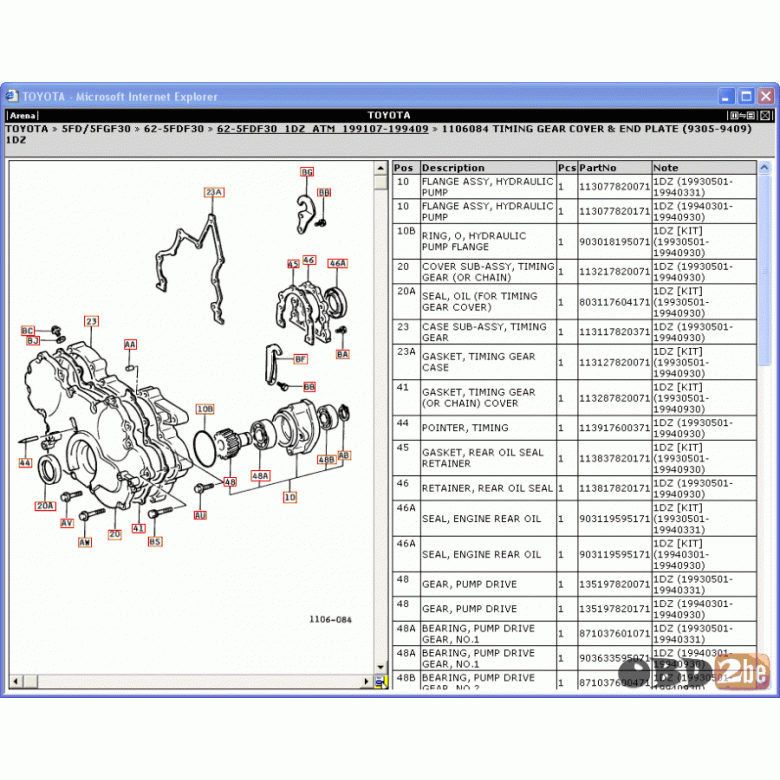Select part number 113077820071

pyautogui.click(x=614, y=187)
